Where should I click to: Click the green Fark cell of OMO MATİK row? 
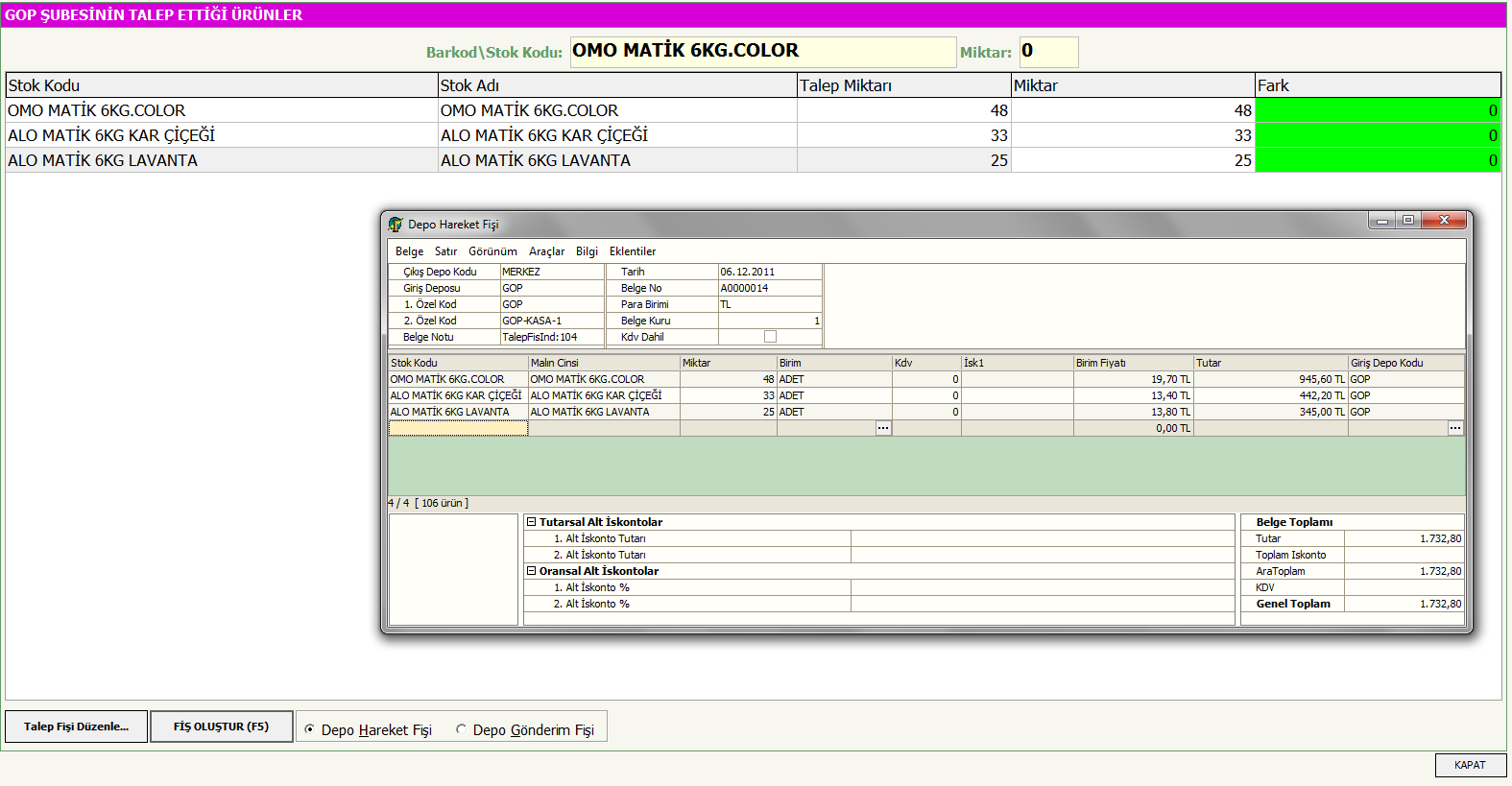tap(1378, 110)
